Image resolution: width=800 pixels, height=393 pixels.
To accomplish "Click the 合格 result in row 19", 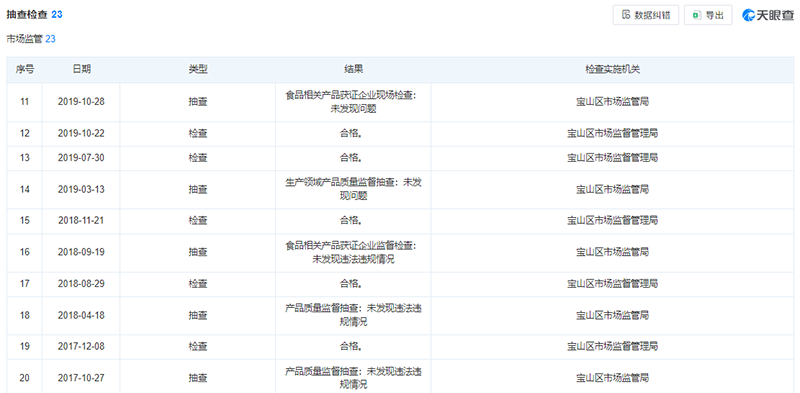I will tap(351, 347).
